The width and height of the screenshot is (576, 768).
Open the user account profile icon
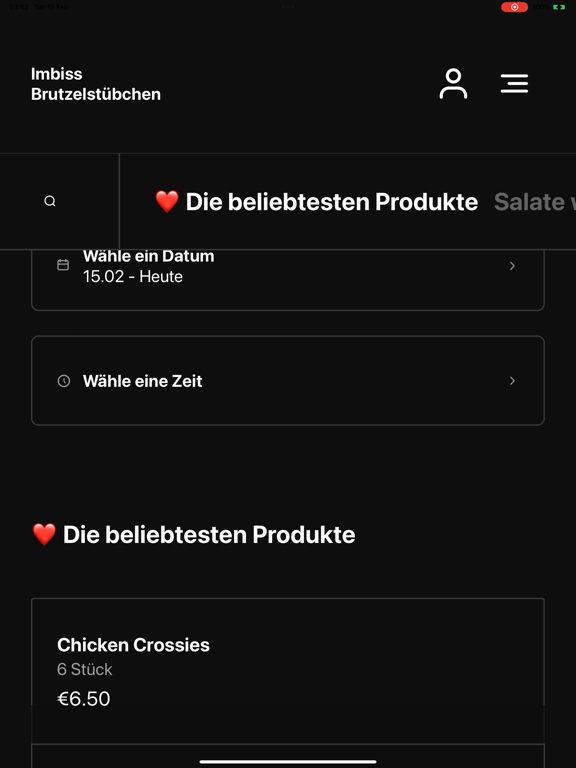453,84
